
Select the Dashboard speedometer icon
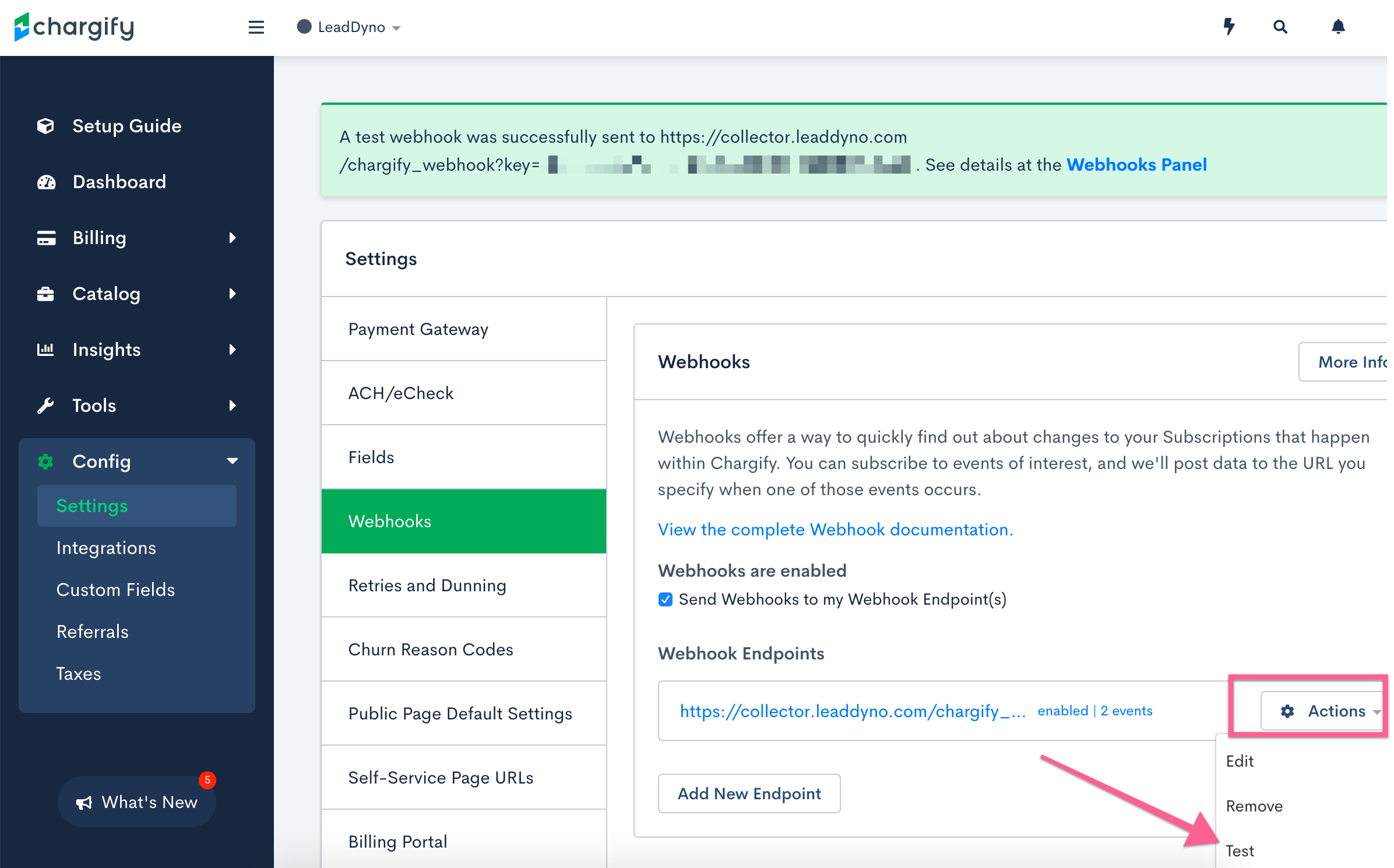point(46,182)
